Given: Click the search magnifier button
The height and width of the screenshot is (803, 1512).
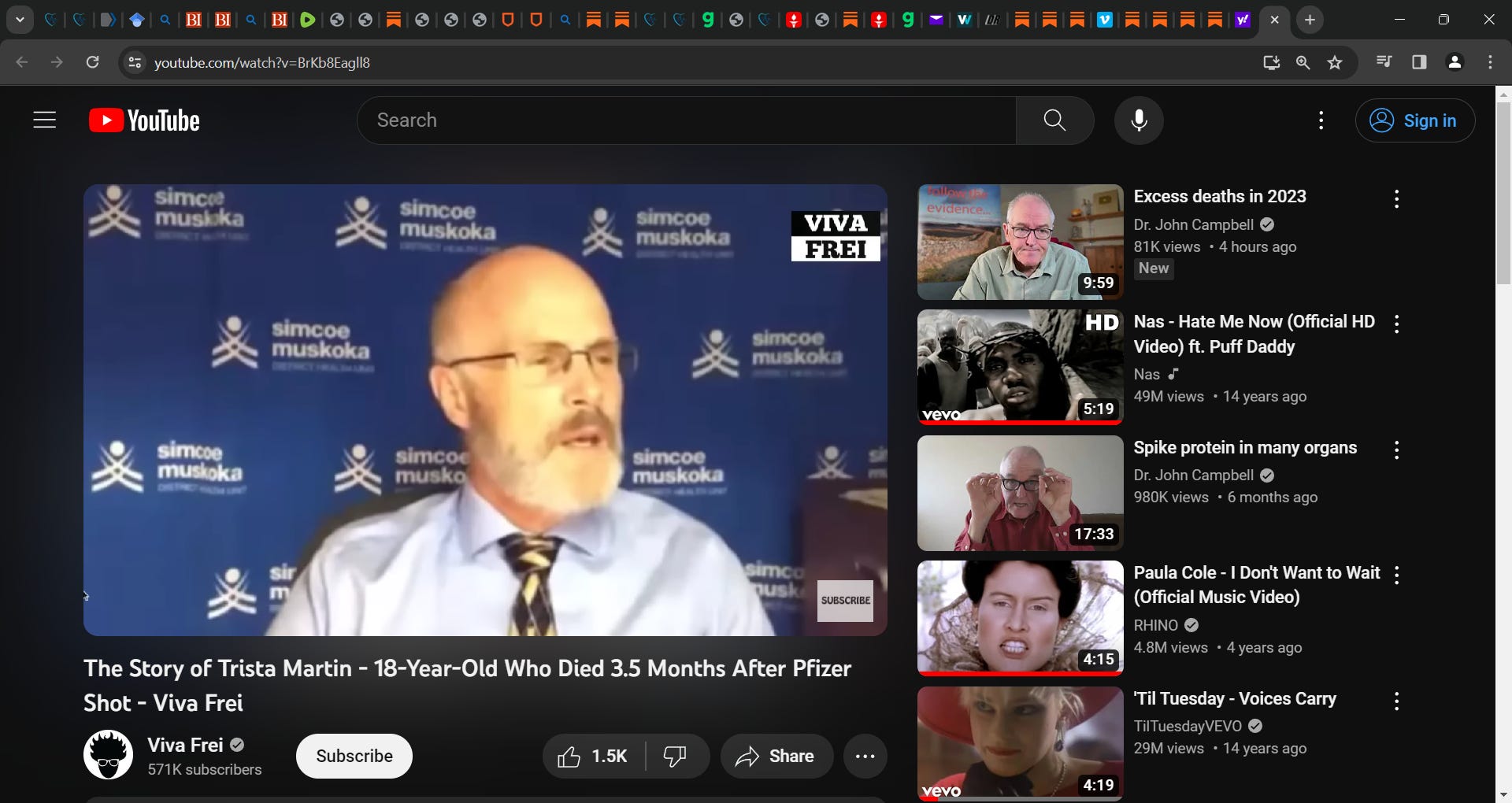Looking at the screenshot, I should pyautogui.click(x=1054, y=120).
